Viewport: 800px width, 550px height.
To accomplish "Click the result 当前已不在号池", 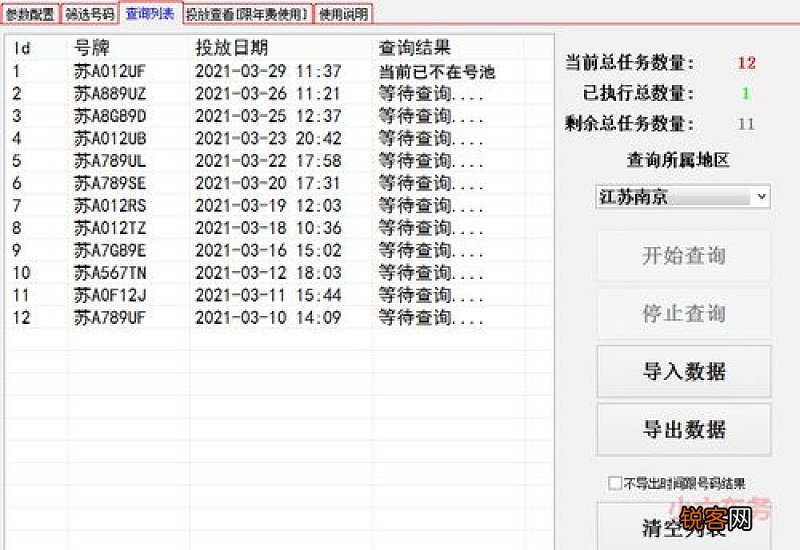I will [437, 72].
